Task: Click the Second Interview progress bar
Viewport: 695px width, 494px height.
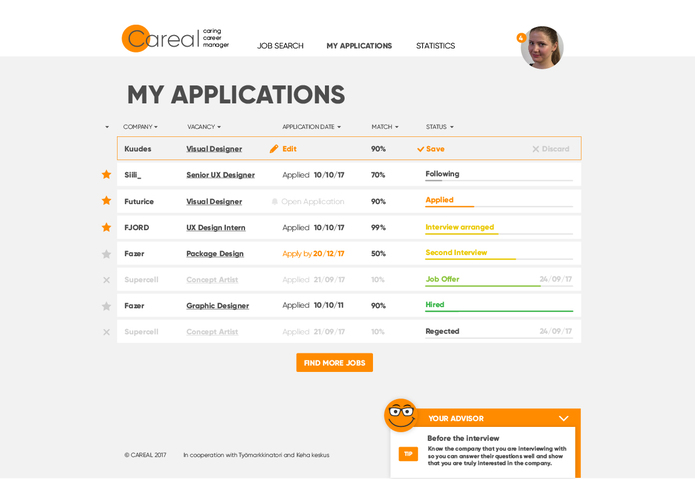Action: pos(499,259)
